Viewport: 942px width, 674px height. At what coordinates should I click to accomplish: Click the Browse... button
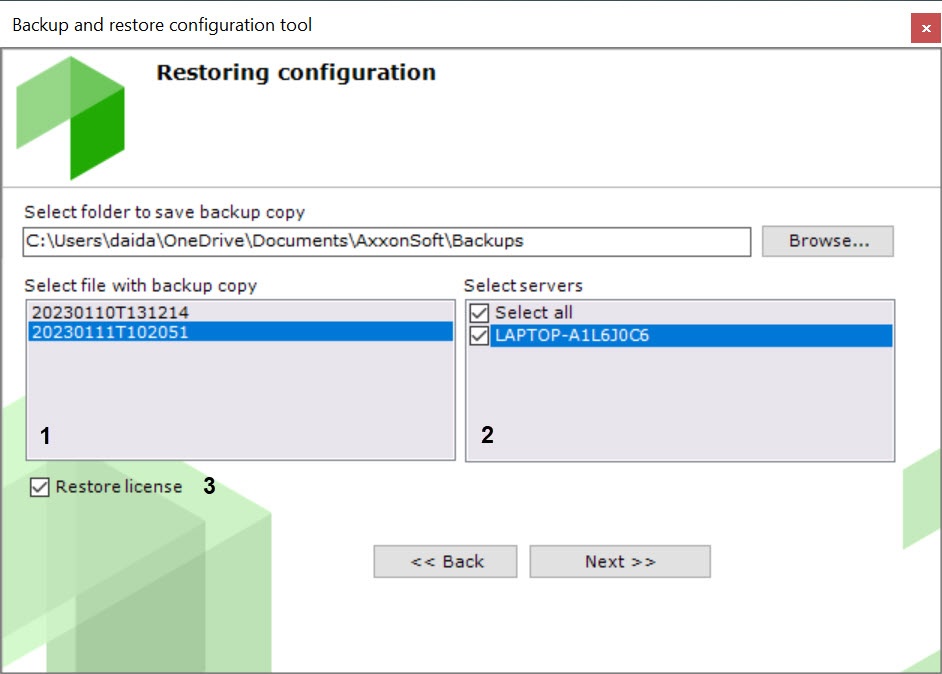pyautogui.click(x=827, y=241)
